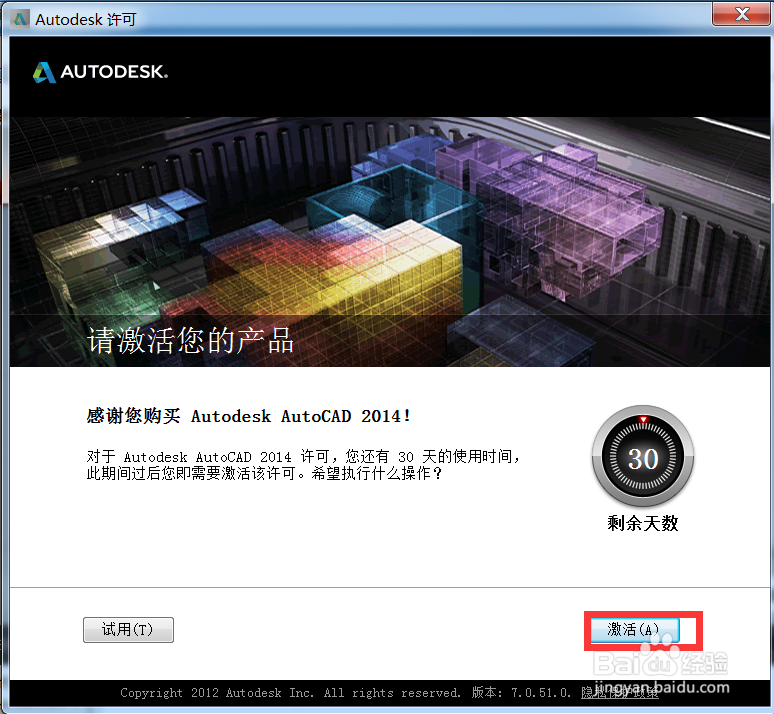The height and width of the screenshot is (714, 774).
Task: Click the copyright 2012 Autodesk text
Action: [290, 693]
